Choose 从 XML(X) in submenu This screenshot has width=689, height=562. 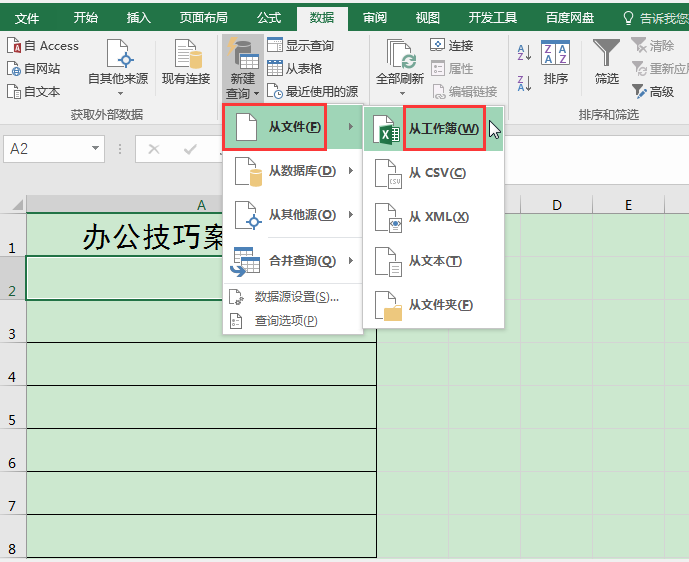coord(433,217)
